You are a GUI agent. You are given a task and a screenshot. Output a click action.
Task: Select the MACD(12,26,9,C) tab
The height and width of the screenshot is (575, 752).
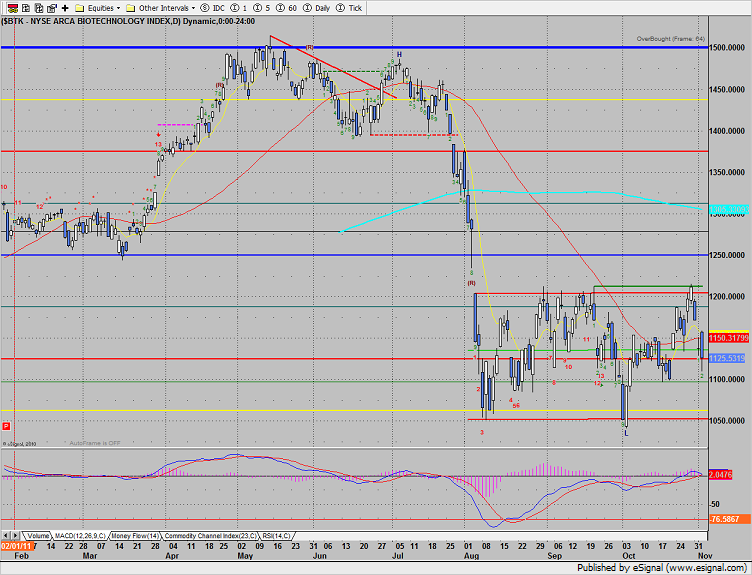coord(80,536)
